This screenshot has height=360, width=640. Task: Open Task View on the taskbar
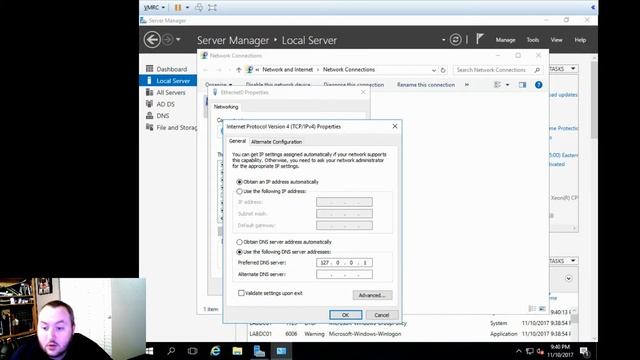click(x=192, y=351)
